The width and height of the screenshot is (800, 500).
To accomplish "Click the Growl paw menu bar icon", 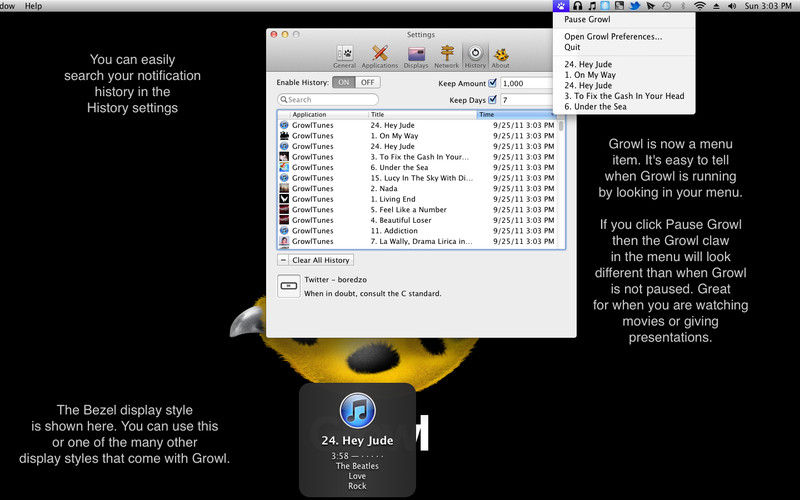I will pyautogui.click(x=561, y=6).
